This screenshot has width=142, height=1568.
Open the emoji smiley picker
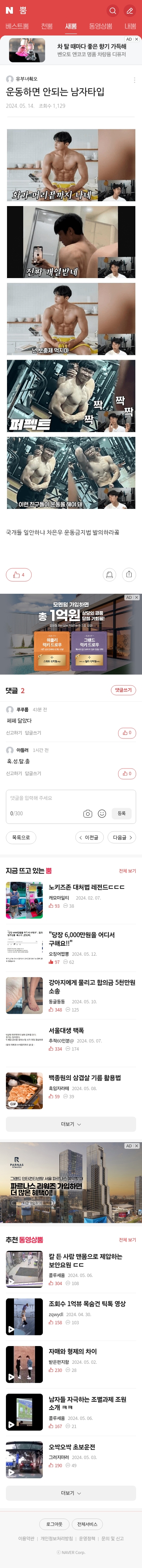[x=102, y=813]
